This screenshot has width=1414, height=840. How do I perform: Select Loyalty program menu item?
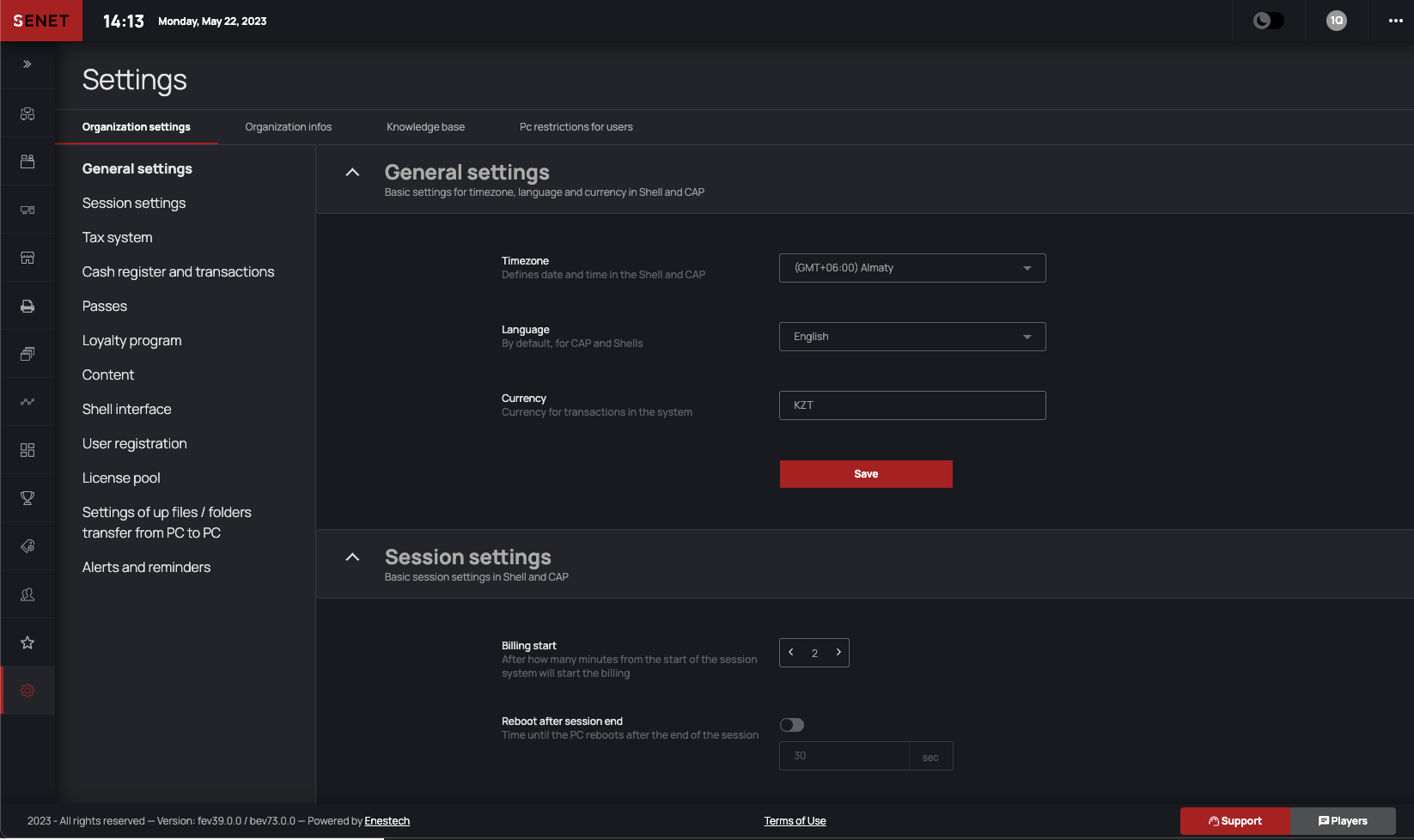tap(132, 341)
